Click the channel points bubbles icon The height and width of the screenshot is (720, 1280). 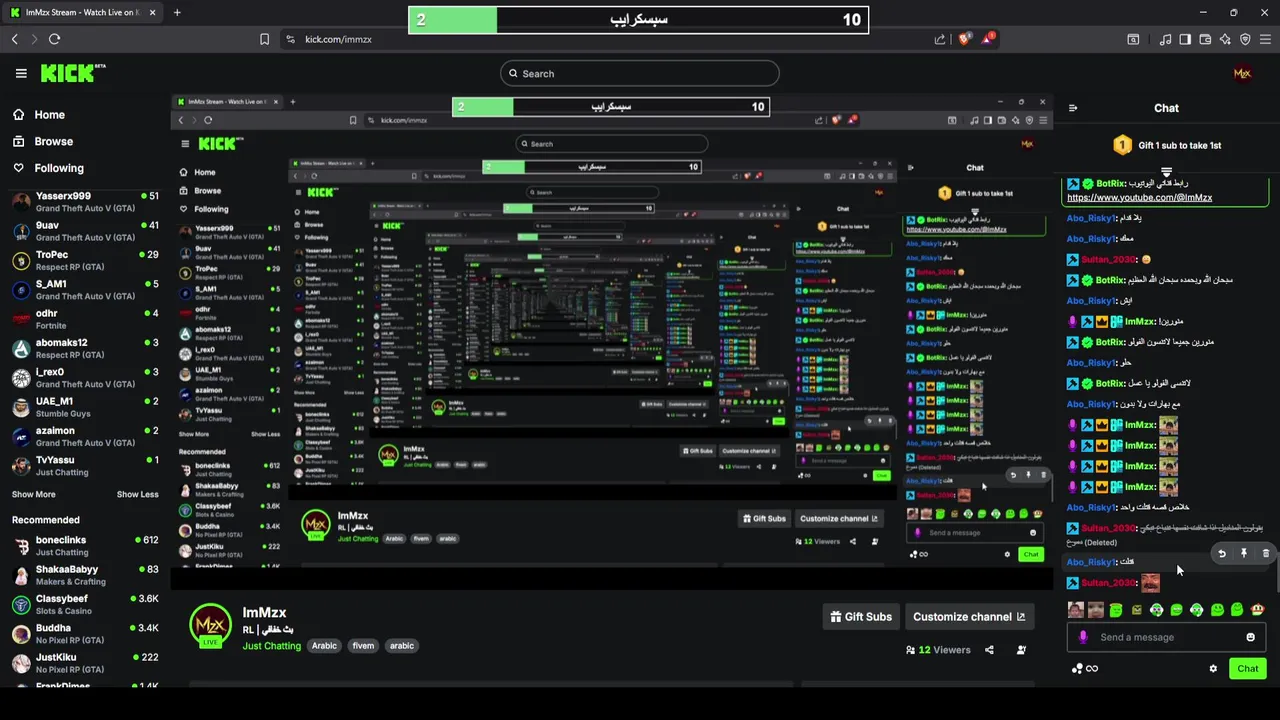1077,668
